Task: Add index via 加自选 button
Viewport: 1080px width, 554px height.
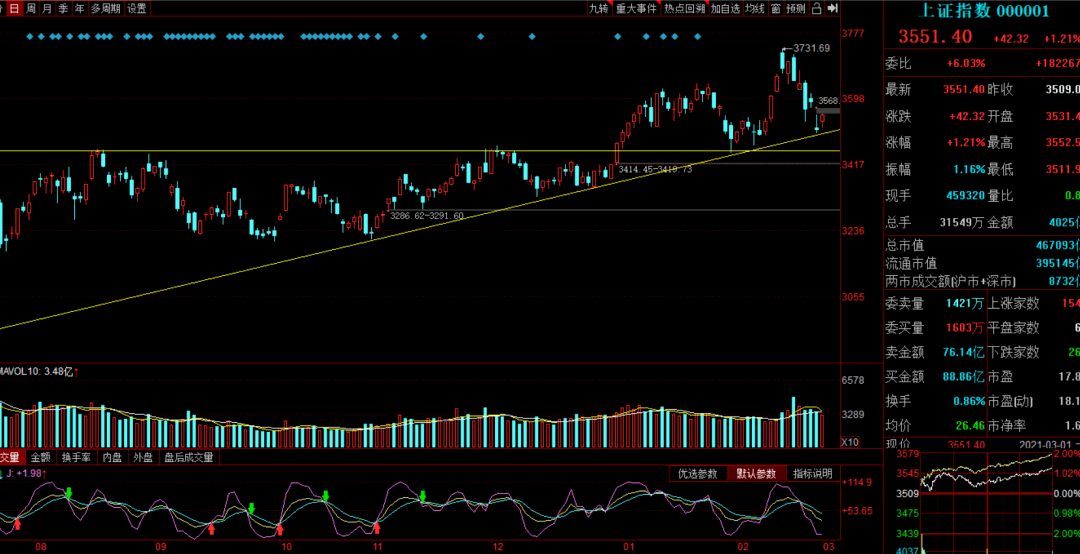Action: click(725, 8)
